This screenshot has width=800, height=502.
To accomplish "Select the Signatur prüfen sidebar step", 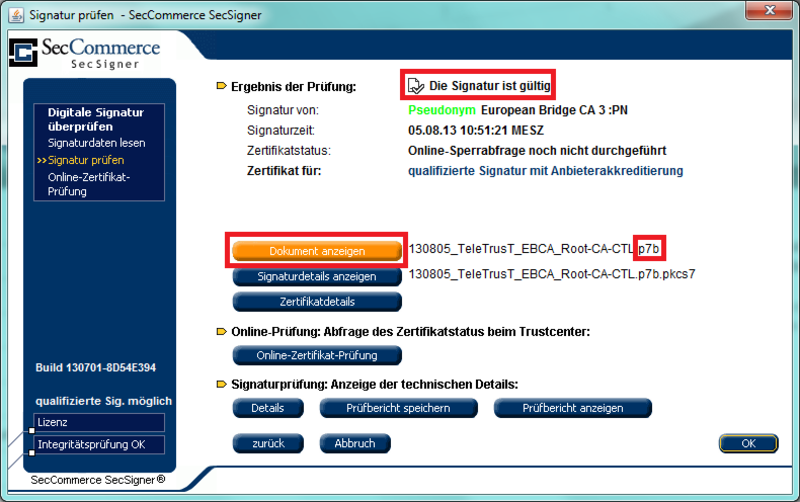I will [86, 160].
